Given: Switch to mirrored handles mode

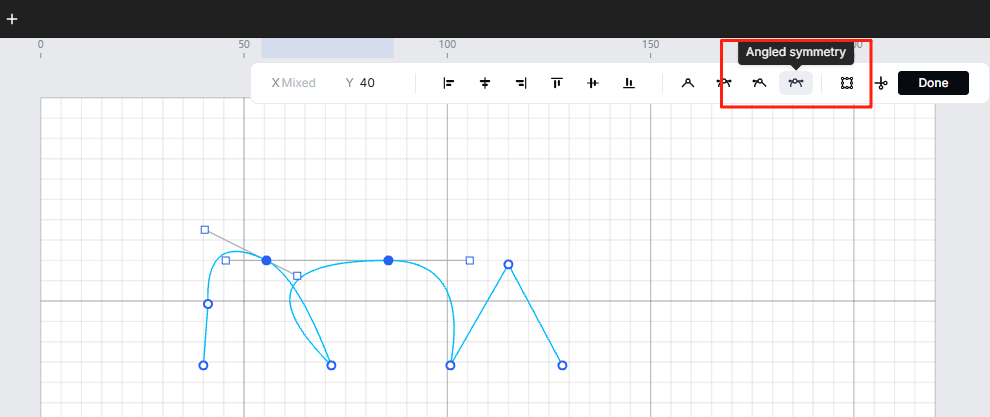Looking at the screenshot, I should tap(724, 83).
